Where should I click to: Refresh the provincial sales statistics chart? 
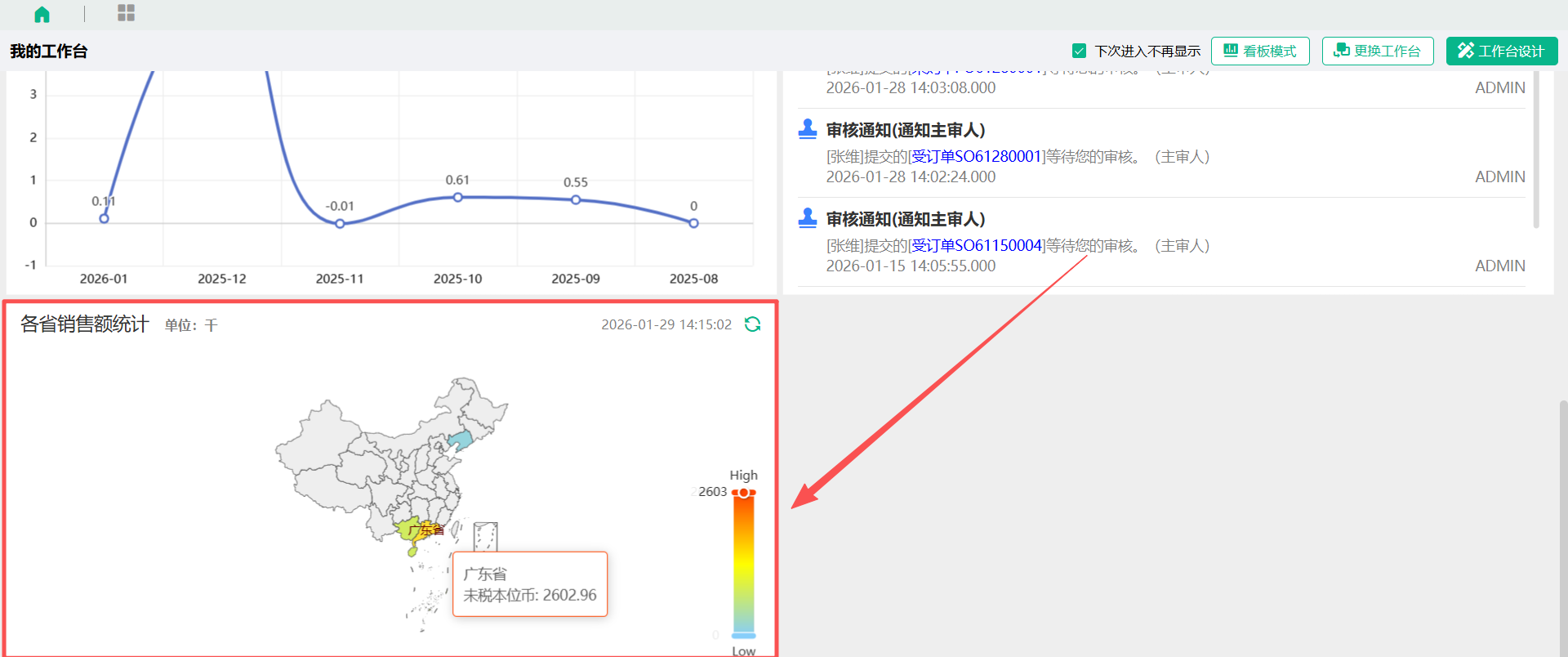[752, 324]
